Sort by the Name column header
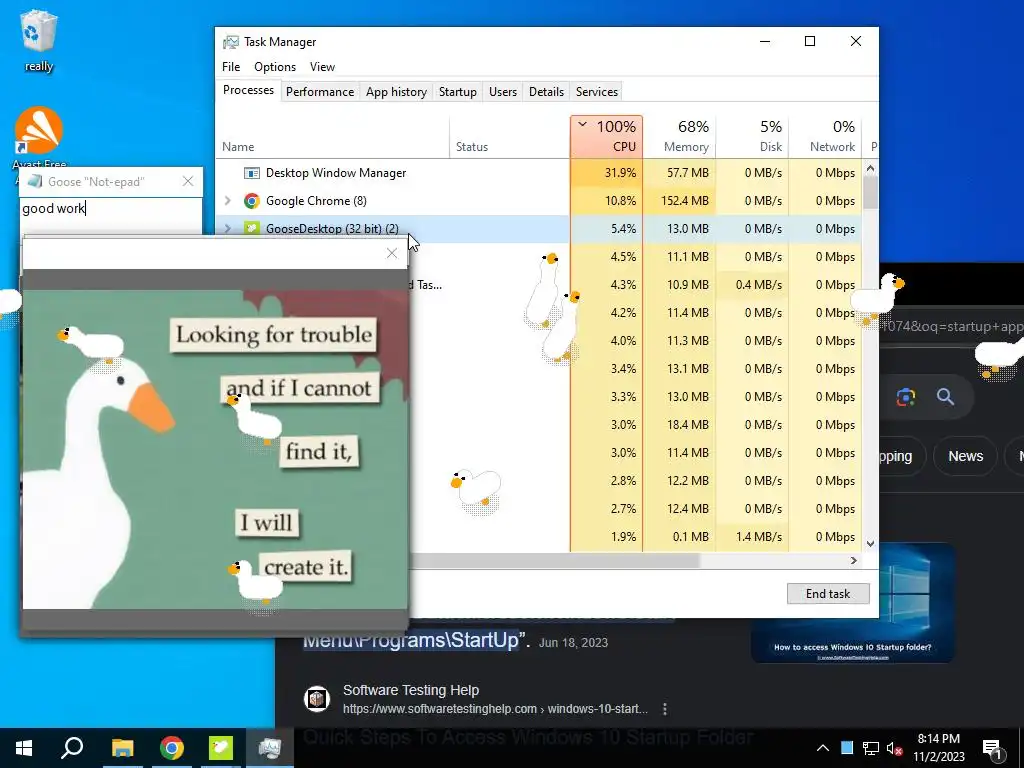 coord(332,136)
